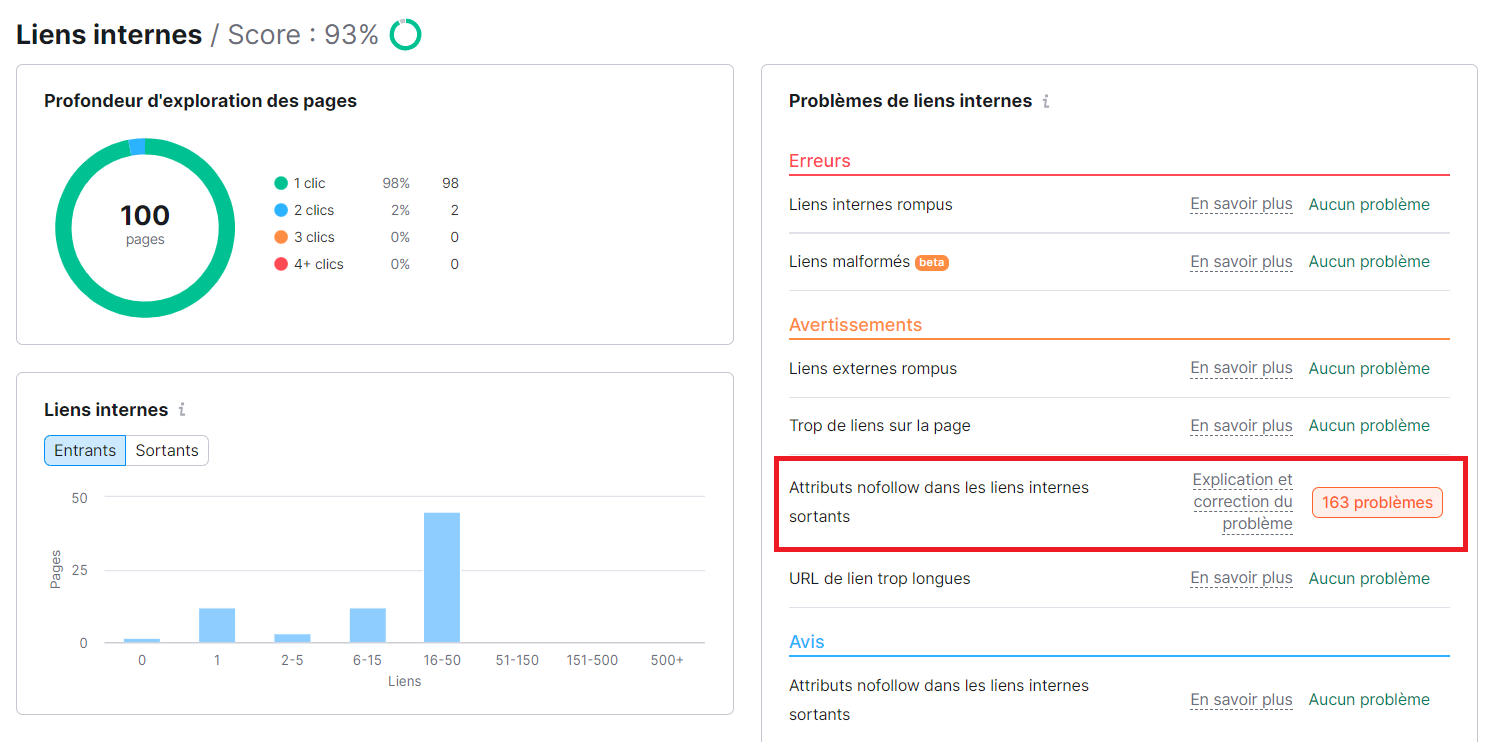The height and width of the screenshot is (742, 1502).
Task: Click the bar for 1 lien in chart
Action: [x=217, y=625]
